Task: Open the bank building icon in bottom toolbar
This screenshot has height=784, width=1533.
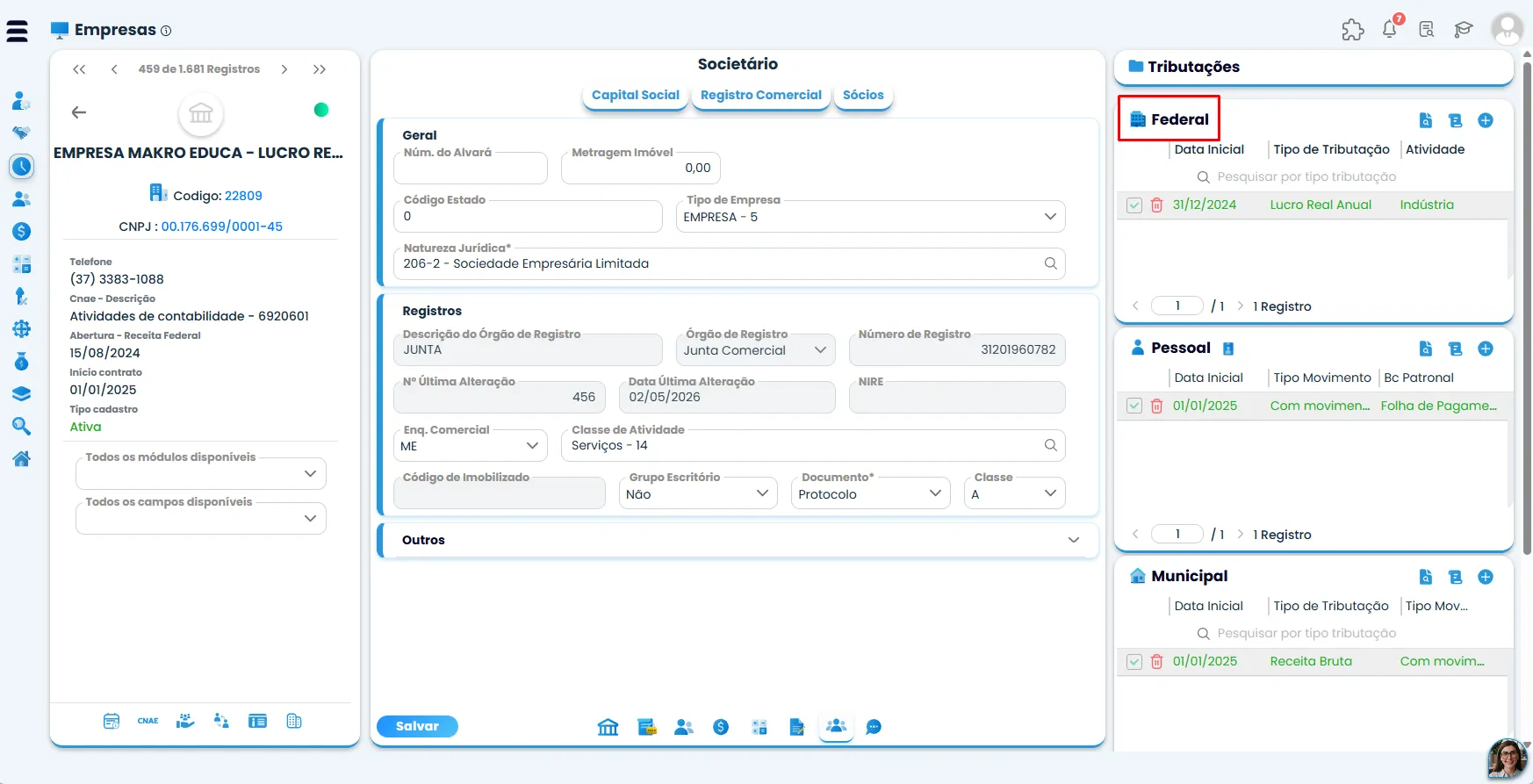Action: coord(608,727)
